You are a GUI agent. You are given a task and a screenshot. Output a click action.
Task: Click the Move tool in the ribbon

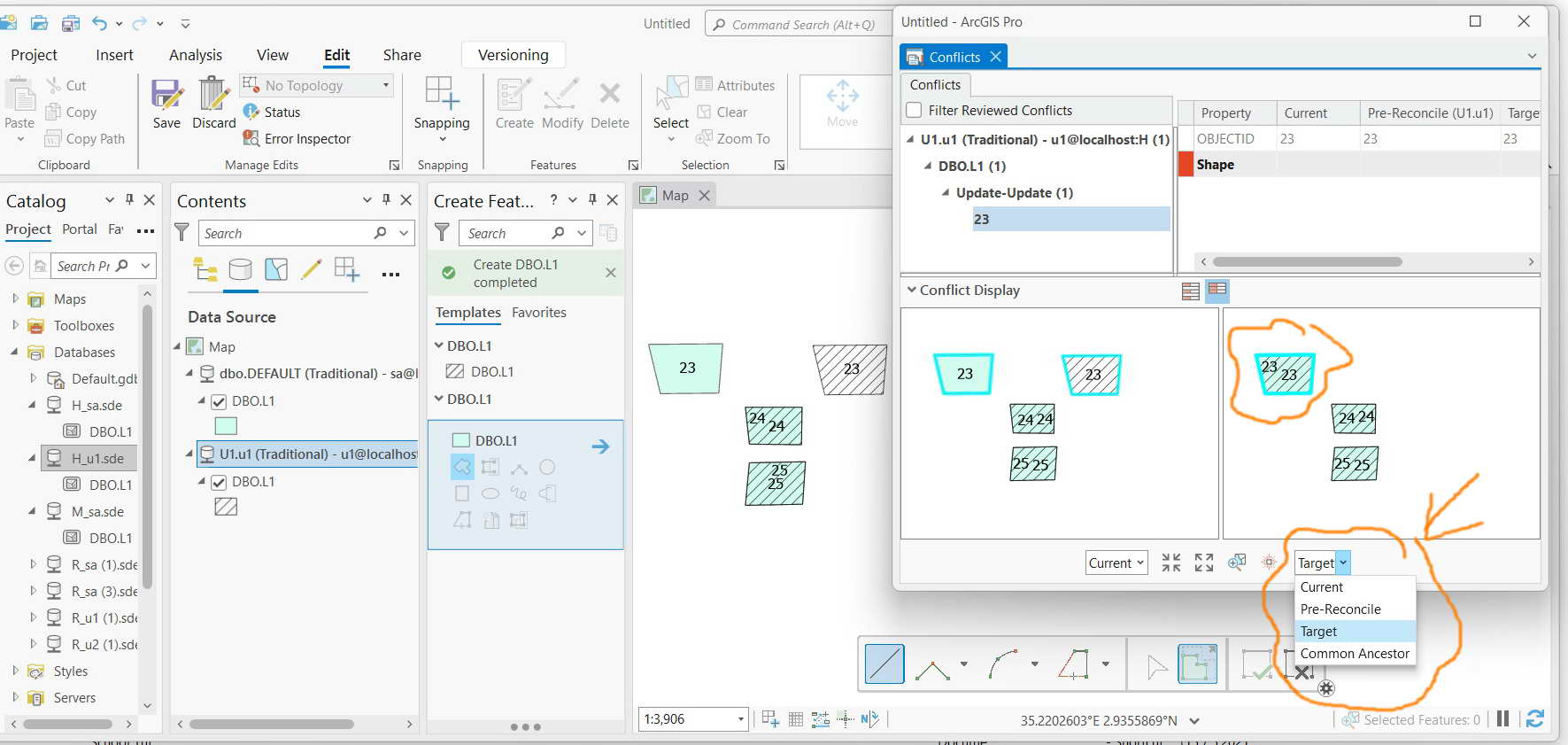842,105
